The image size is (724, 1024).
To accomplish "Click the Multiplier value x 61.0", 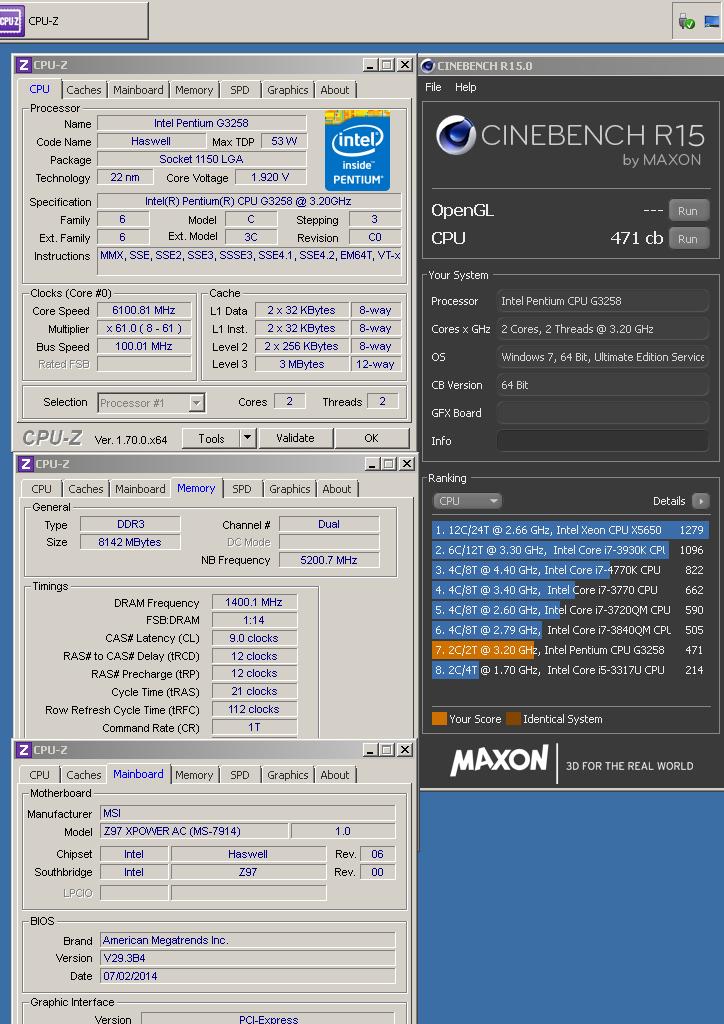I will 144,328.
